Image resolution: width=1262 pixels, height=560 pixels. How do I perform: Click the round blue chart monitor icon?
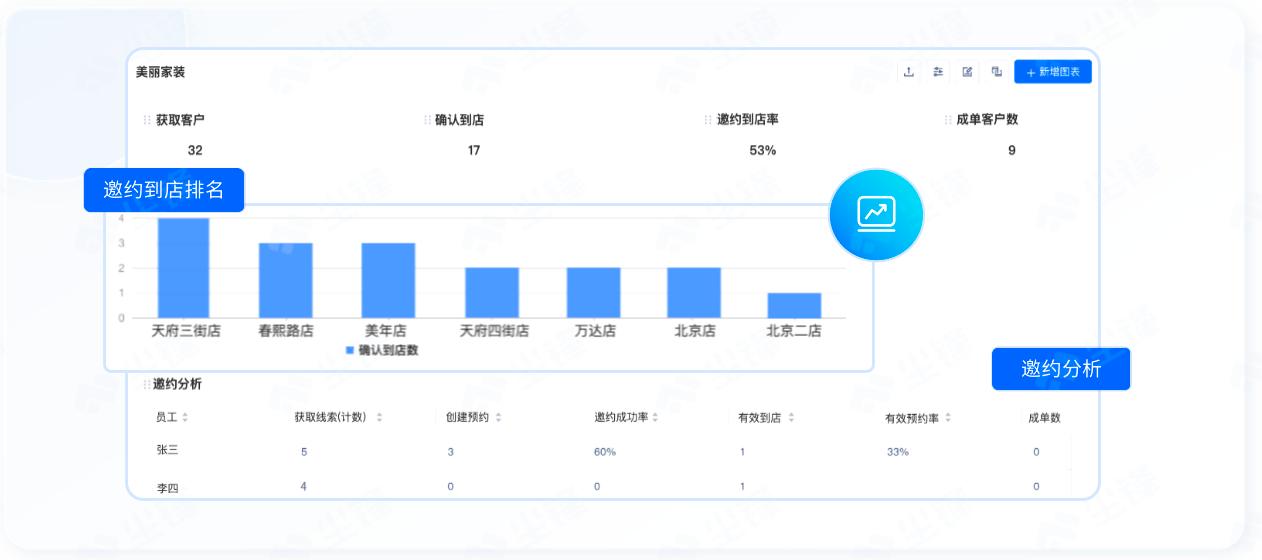pos(876,214)
